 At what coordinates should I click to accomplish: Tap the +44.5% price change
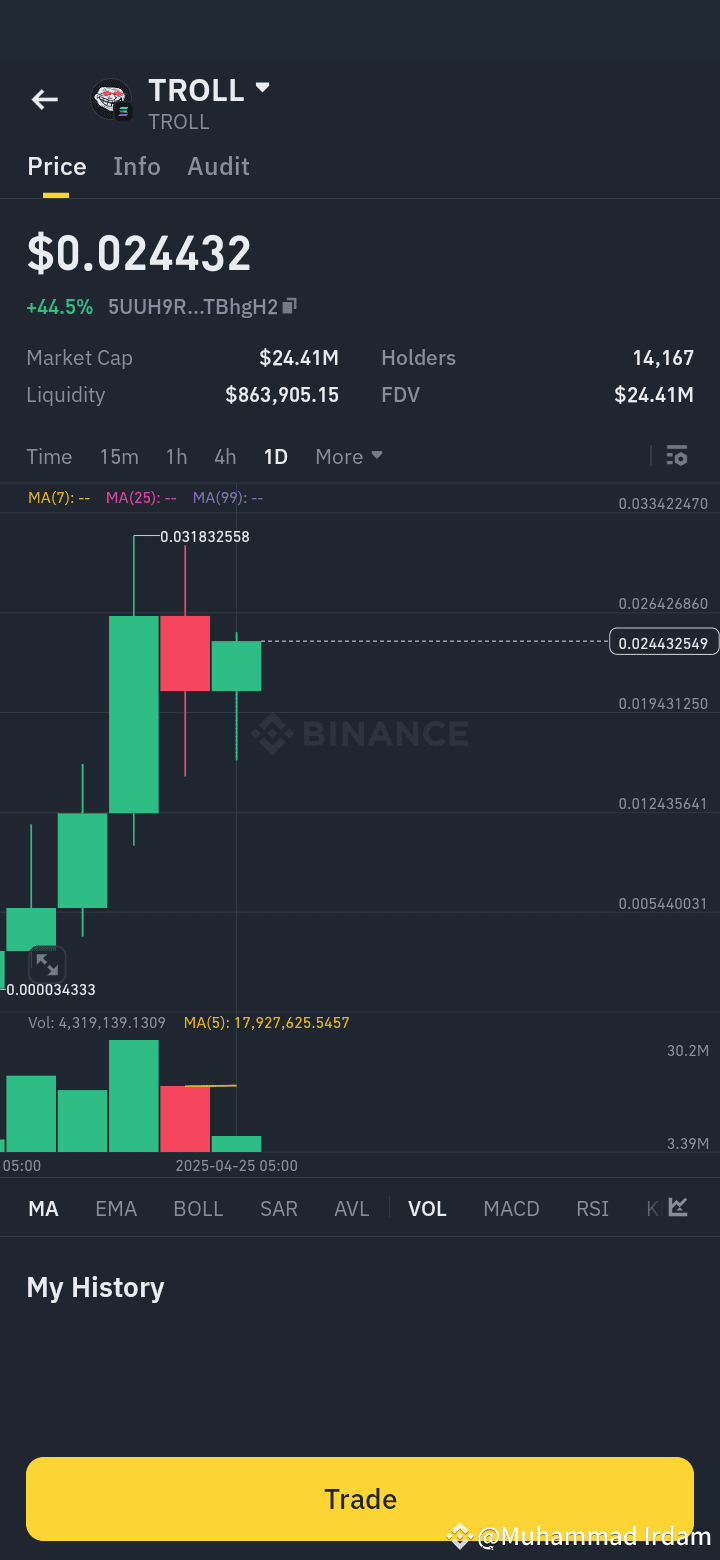pyautogui.click(x=59, y=307)
